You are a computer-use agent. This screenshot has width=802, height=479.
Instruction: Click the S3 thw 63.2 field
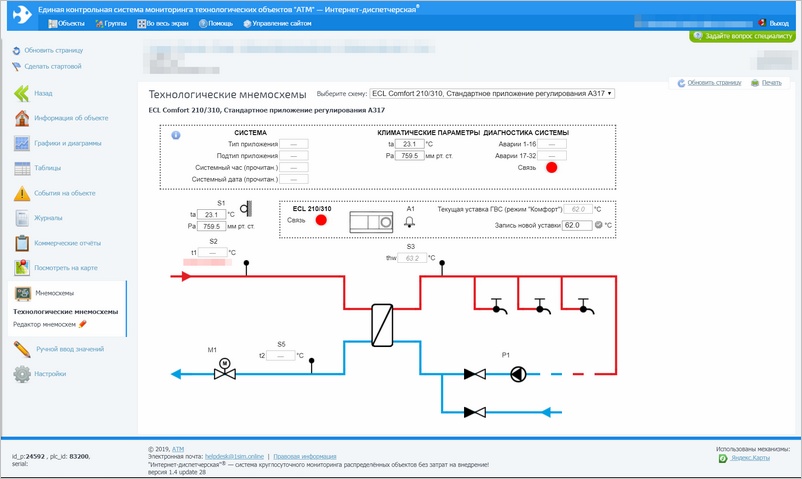pyautogui.click(x=412, y=258)
